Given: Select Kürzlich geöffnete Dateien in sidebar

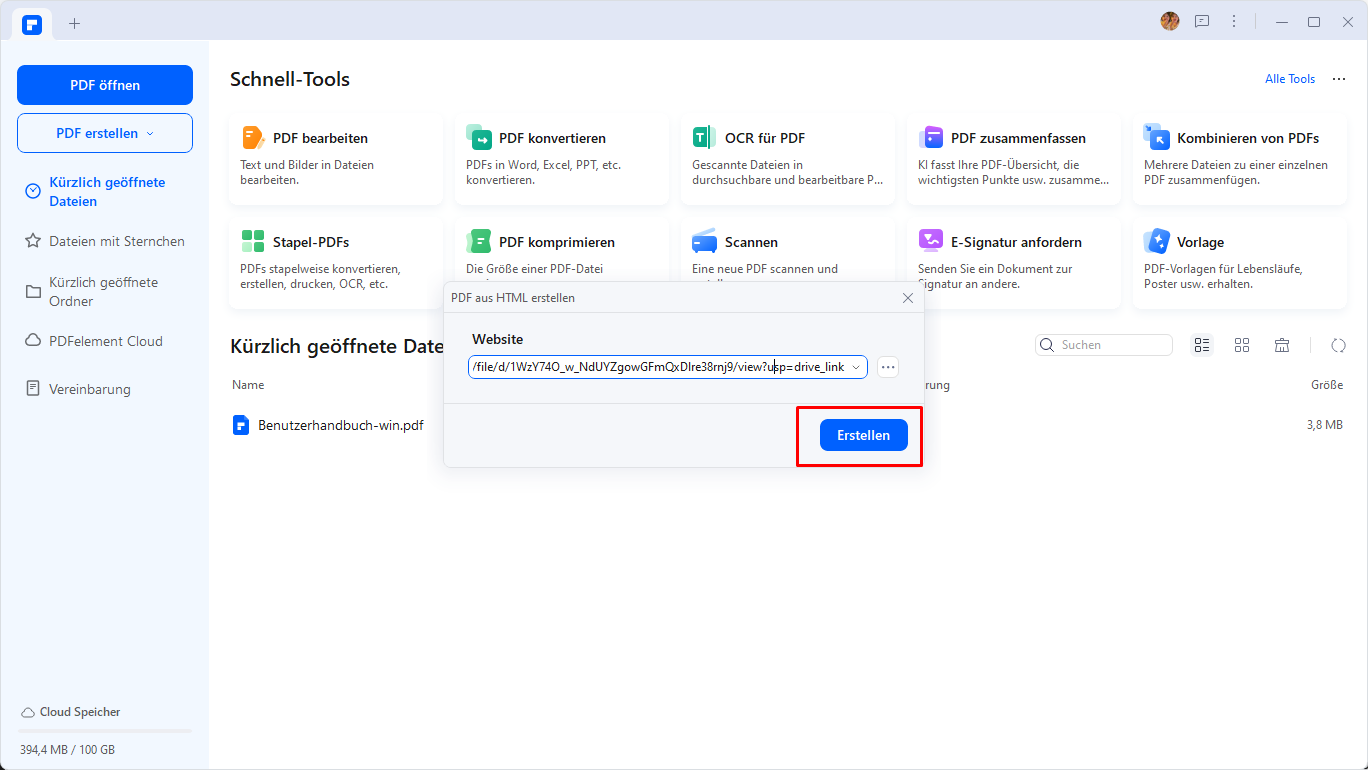Looking at the screenshot, I should [x=105, y=192].
